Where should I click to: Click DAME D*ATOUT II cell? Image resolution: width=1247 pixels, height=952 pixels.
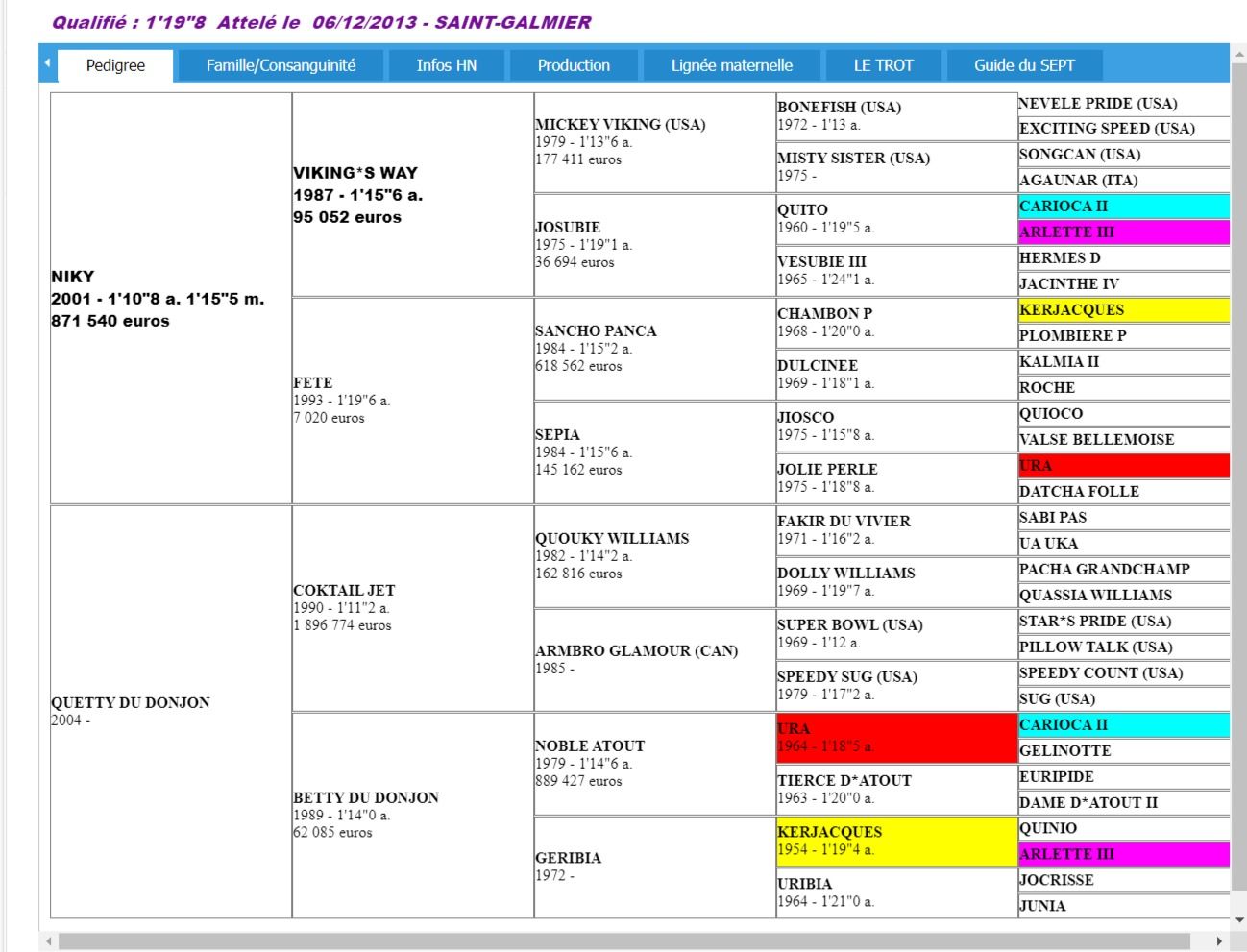[x=1124, y=803]
